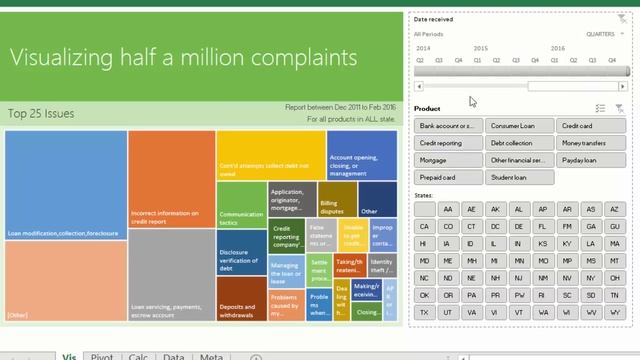The height and width of the screenshot is (360, 640).
Task: Select state AZ in States slicer
Action: tap(615, 209)
